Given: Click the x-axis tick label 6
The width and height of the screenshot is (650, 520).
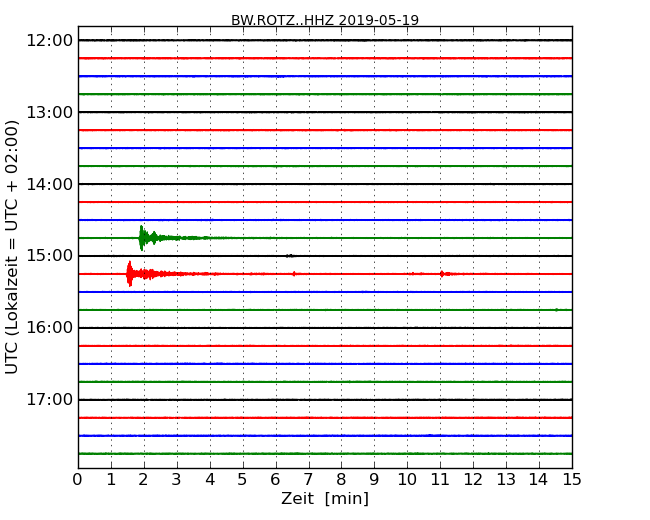Looking at the screenshot, I should 276,480.
